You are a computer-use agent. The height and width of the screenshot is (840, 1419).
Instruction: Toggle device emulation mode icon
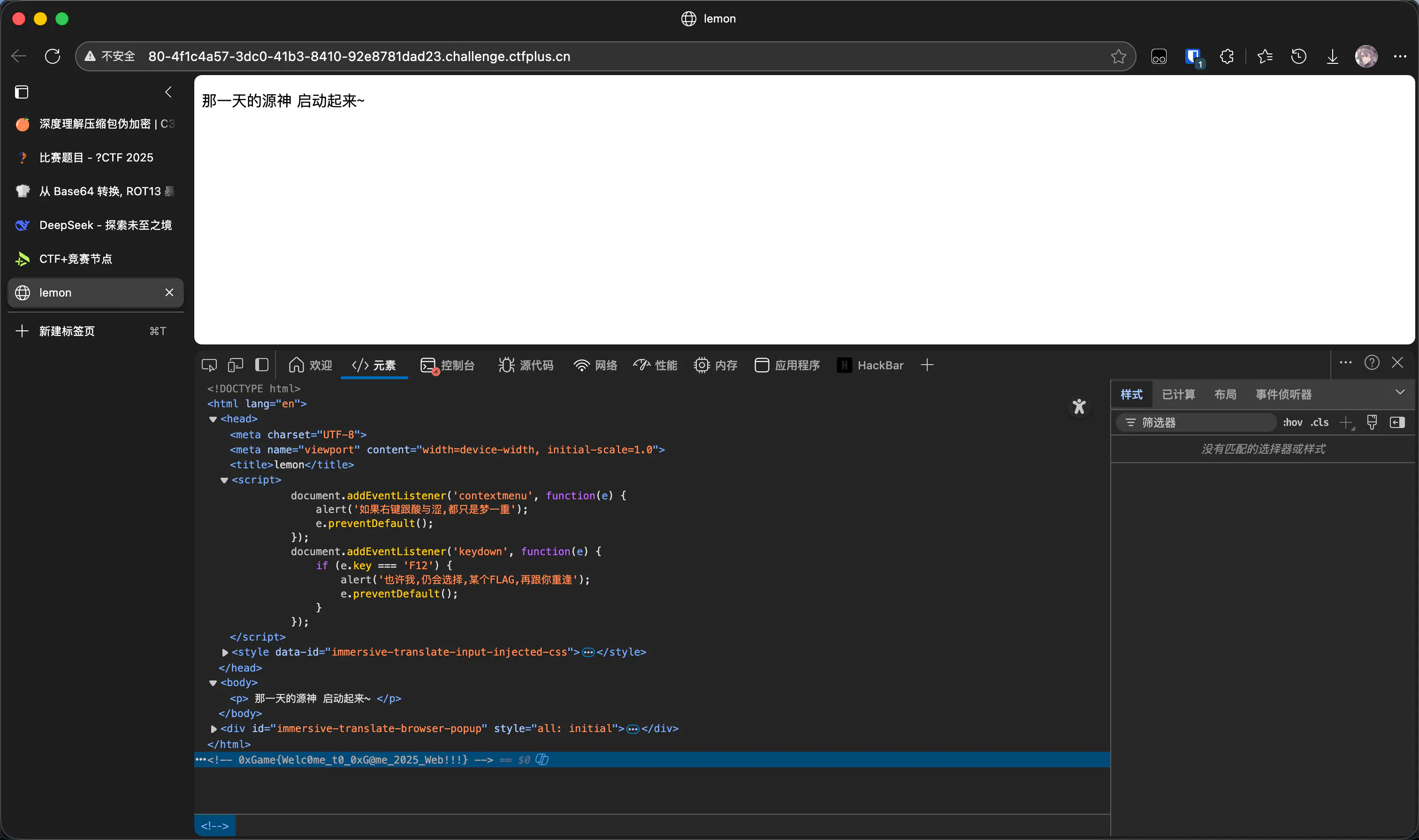click(236, 365)
